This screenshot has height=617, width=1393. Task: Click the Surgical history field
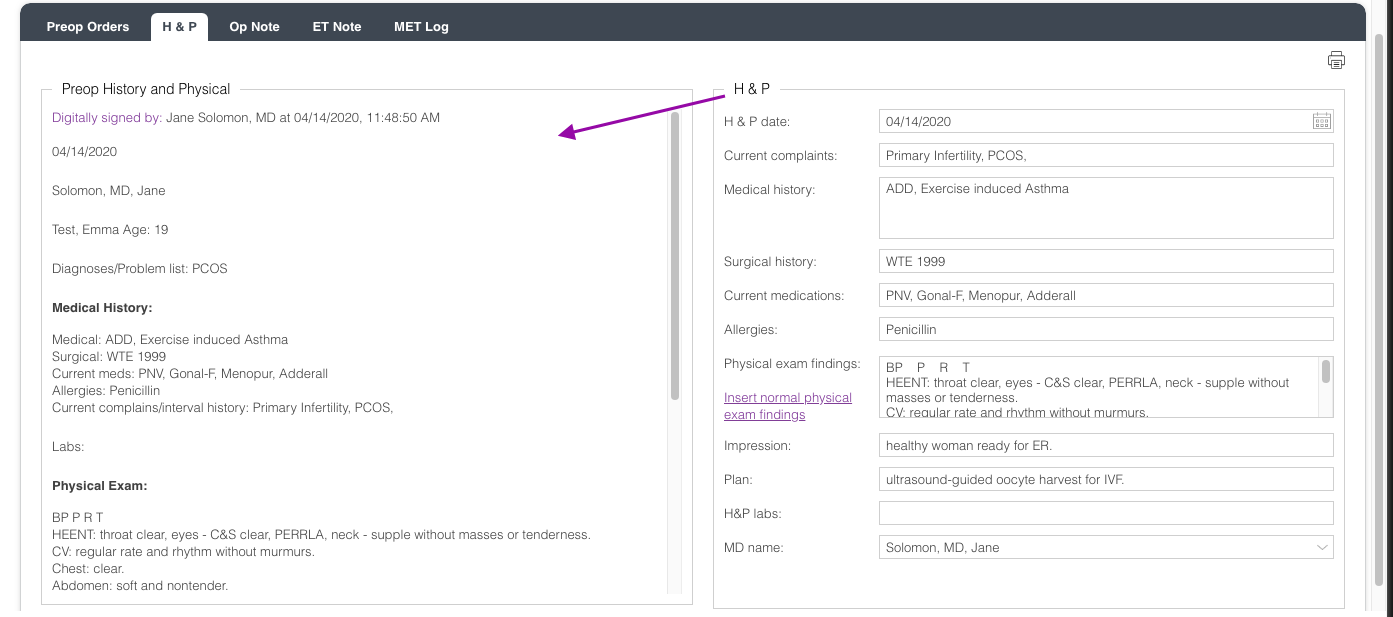tap(1105, 261)
